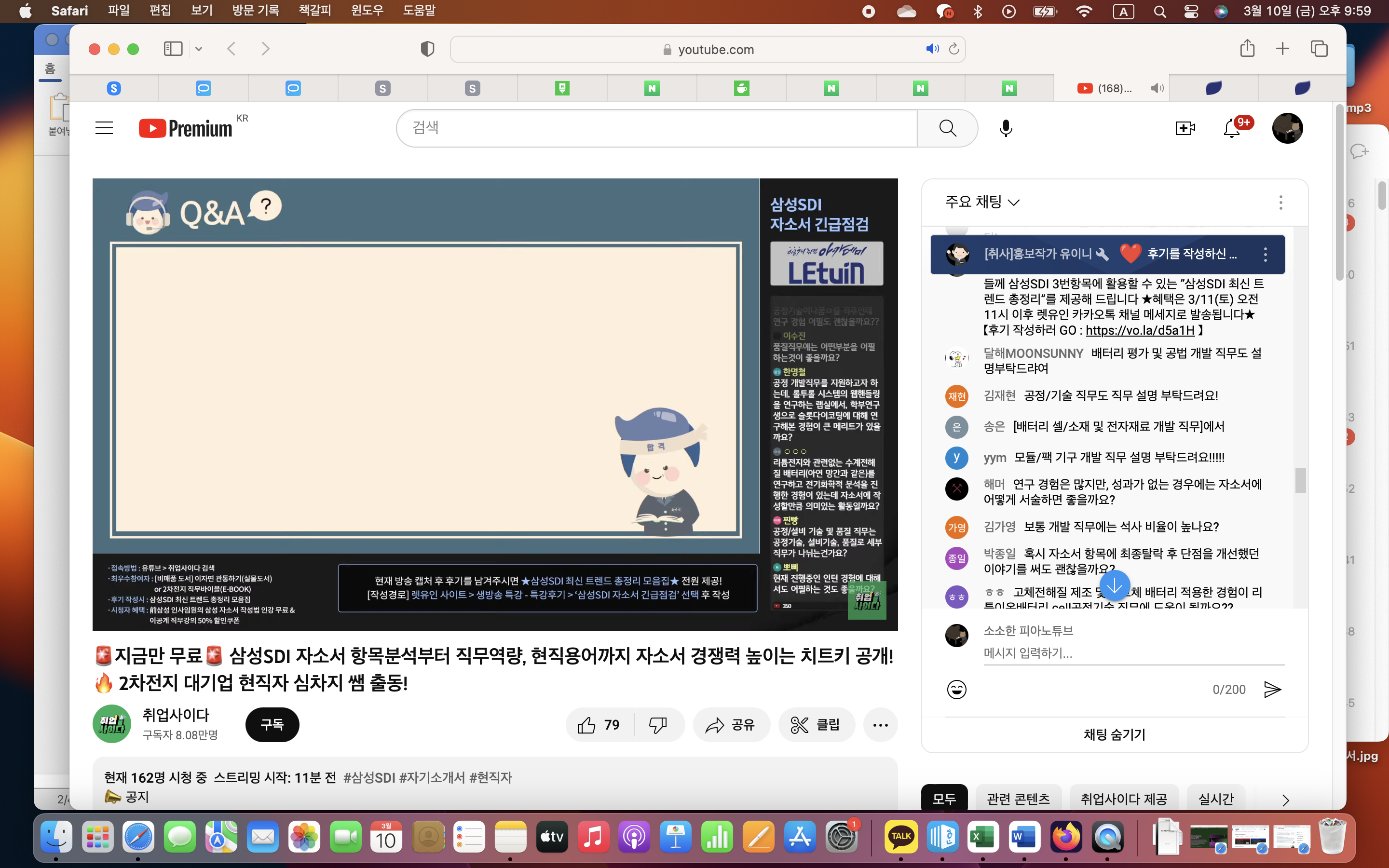1389x868 pixels.
Task: Show more filter chips with right chevron
Action: click(x=1286, y=800)
